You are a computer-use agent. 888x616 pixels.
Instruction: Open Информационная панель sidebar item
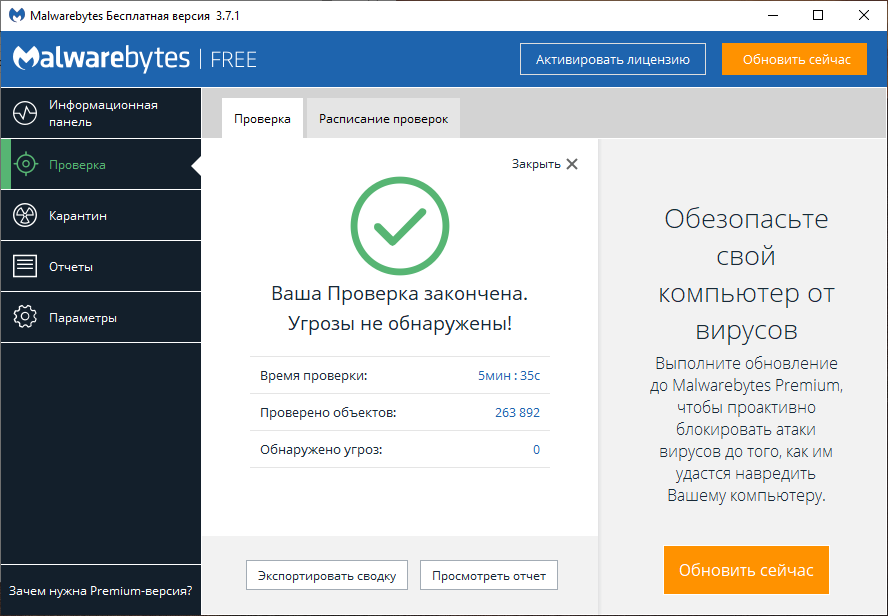click(x=101, y=113)
